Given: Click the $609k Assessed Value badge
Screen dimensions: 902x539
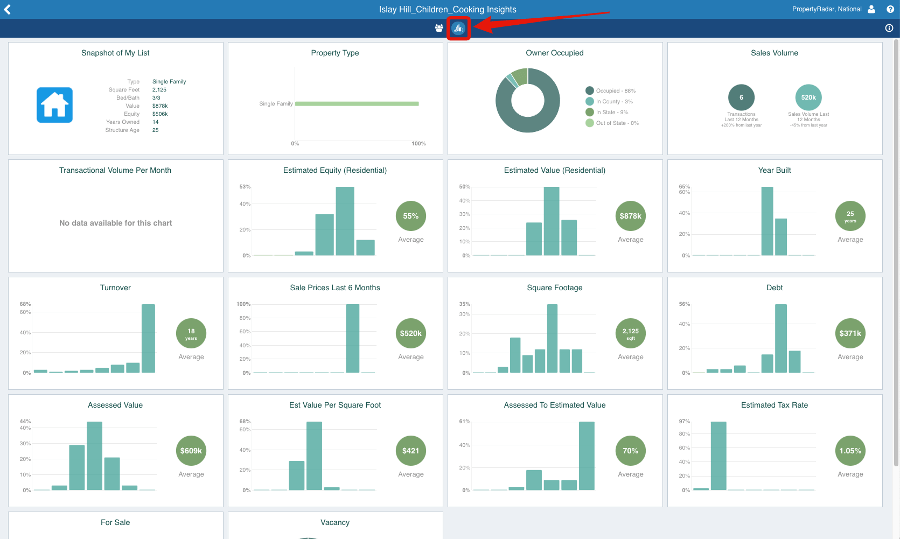Looking at the screenshot, I should pos(191,451).
